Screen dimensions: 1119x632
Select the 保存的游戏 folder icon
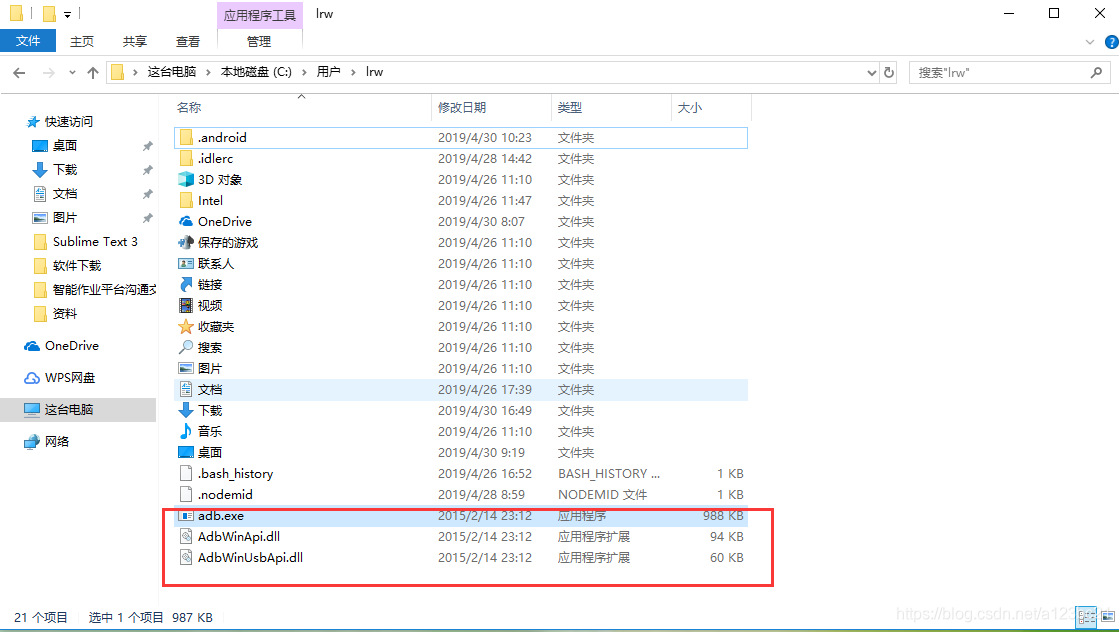tap(186, 243)
